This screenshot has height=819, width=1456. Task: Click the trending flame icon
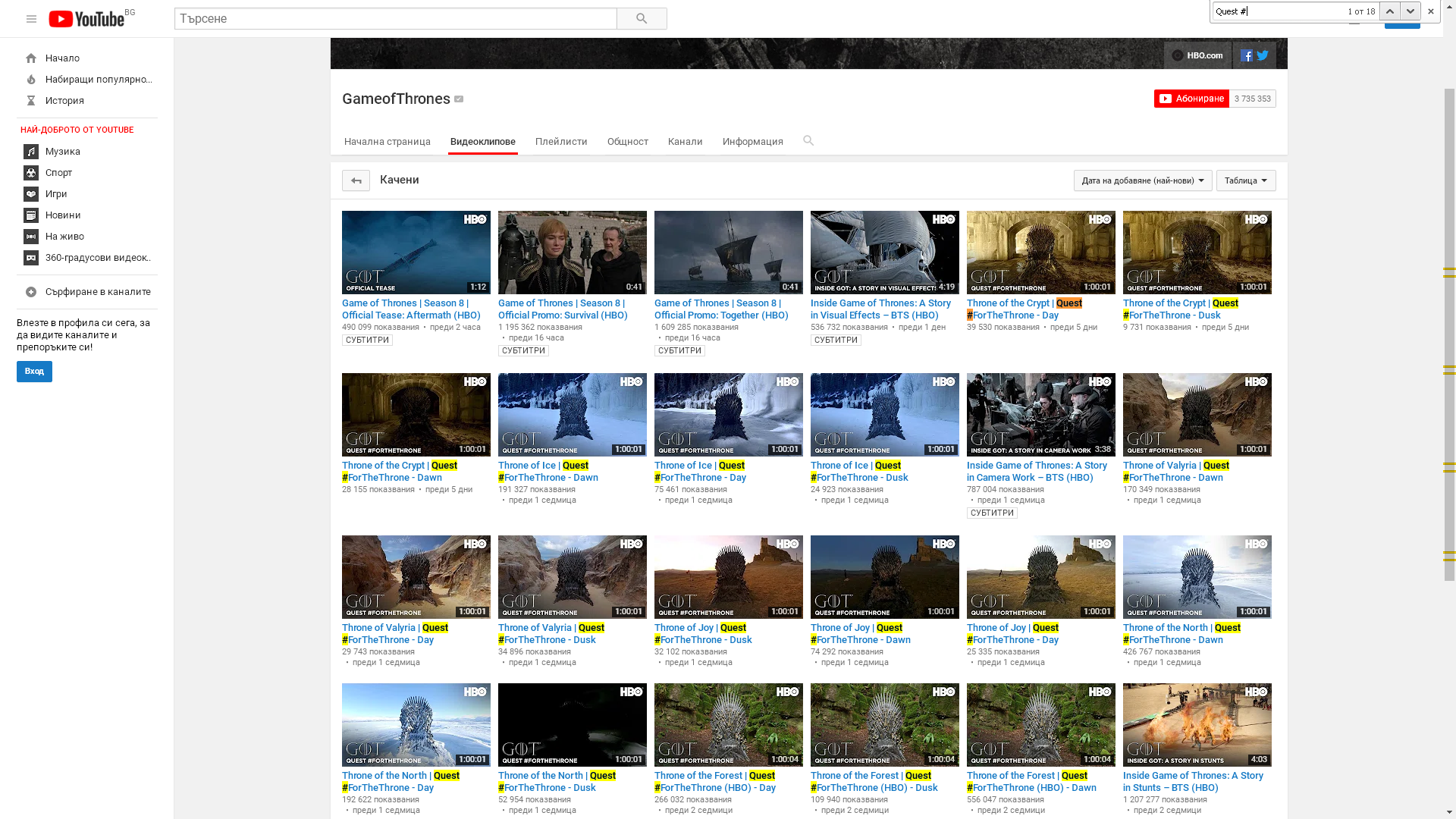click(31, 80)
